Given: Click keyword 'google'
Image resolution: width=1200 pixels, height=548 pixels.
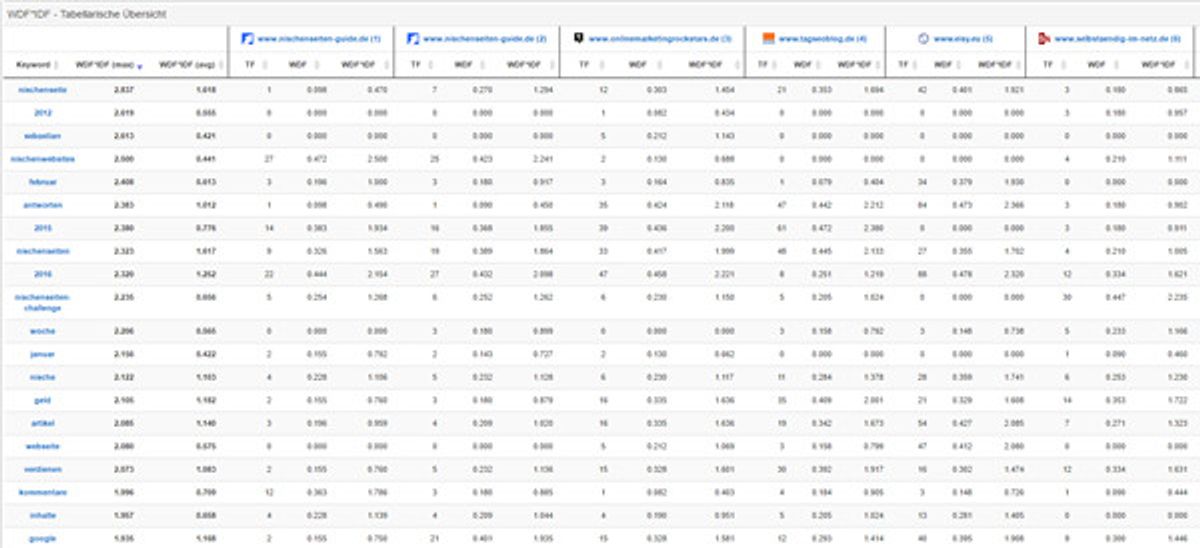Looking at the screenshot, I should (x=42, y=538).
